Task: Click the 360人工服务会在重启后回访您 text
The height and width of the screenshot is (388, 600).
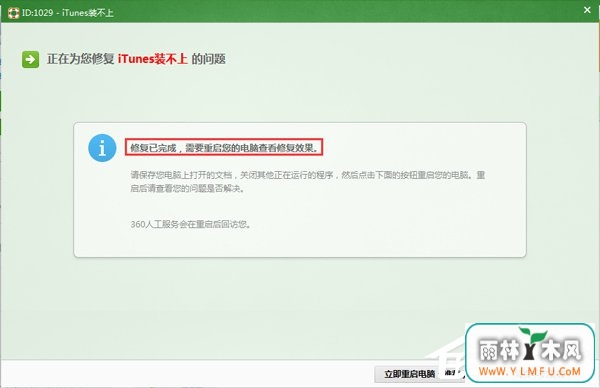Action: click(x=191, y=224)
